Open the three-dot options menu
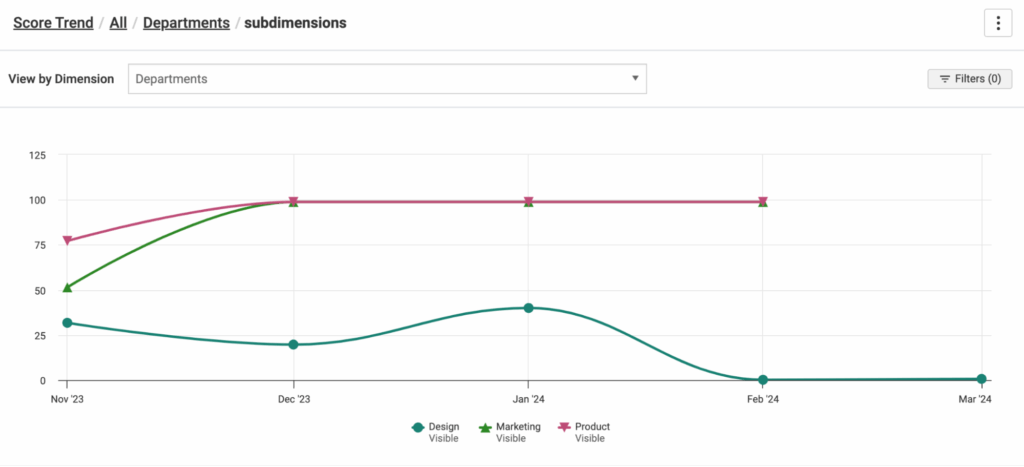The width and height of the screenshot is (1024, 467). tap(998, 23)
